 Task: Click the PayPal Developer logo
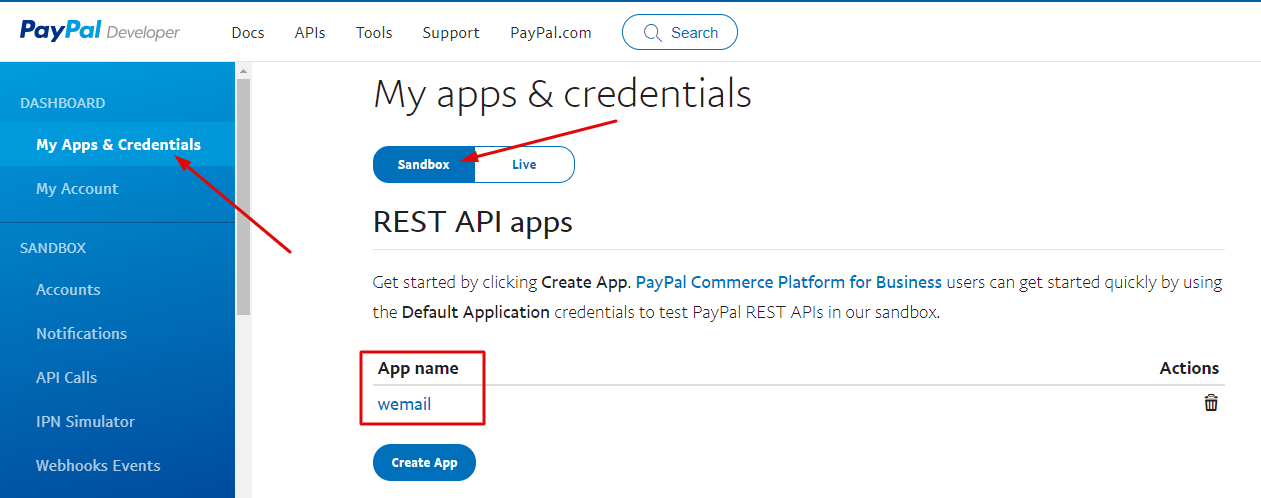click(x=100, y=32)
